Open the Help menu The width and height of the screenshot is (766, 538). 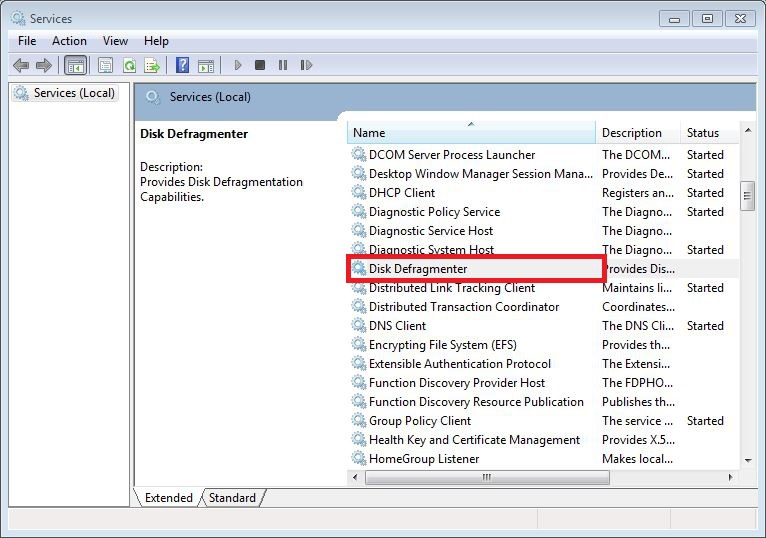coord(156,41)
